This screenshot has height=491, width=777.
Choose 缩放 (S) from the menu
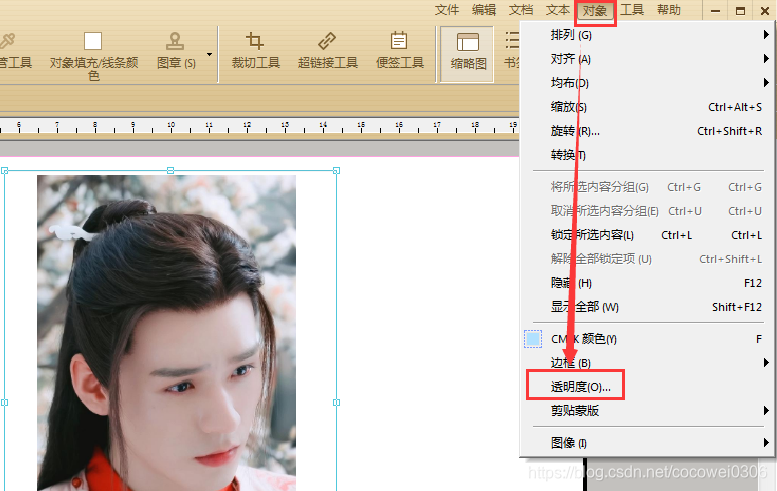tap(647, 107)
